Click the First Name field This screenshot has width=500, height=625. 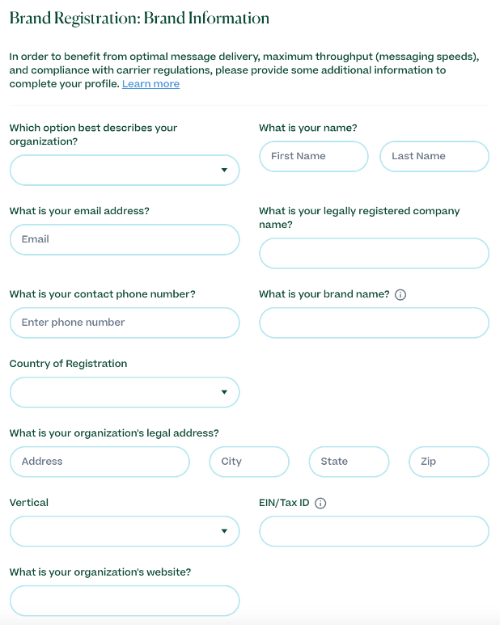coord(313,156)
